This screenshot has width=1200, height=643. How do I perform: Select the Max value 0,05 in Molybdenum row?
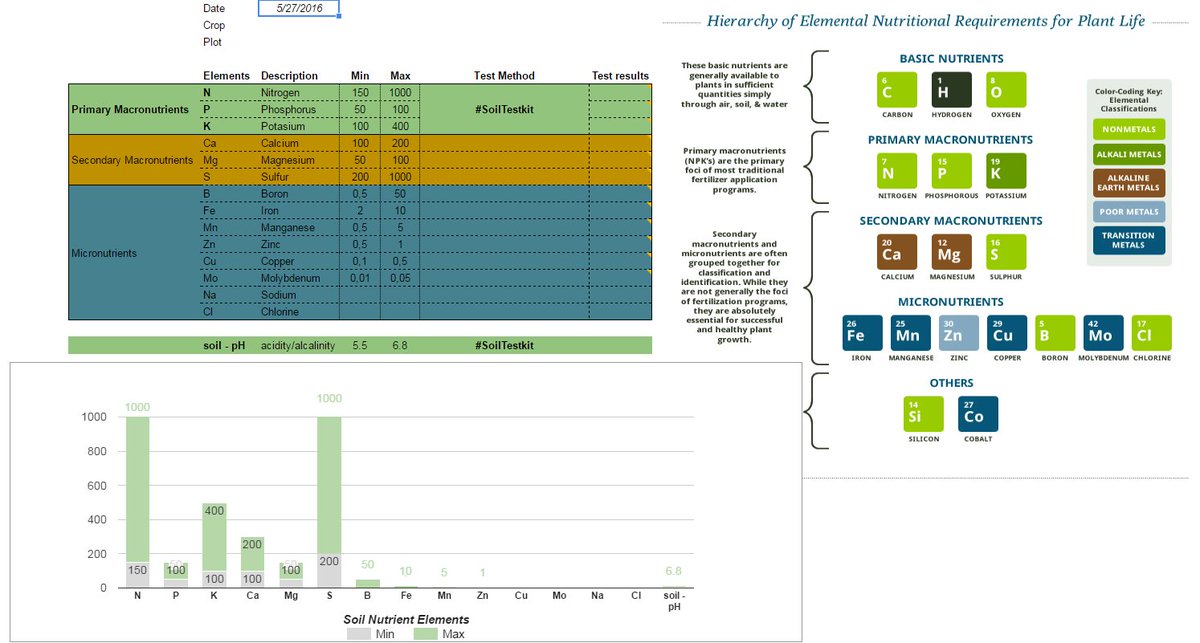coord(400,278)
